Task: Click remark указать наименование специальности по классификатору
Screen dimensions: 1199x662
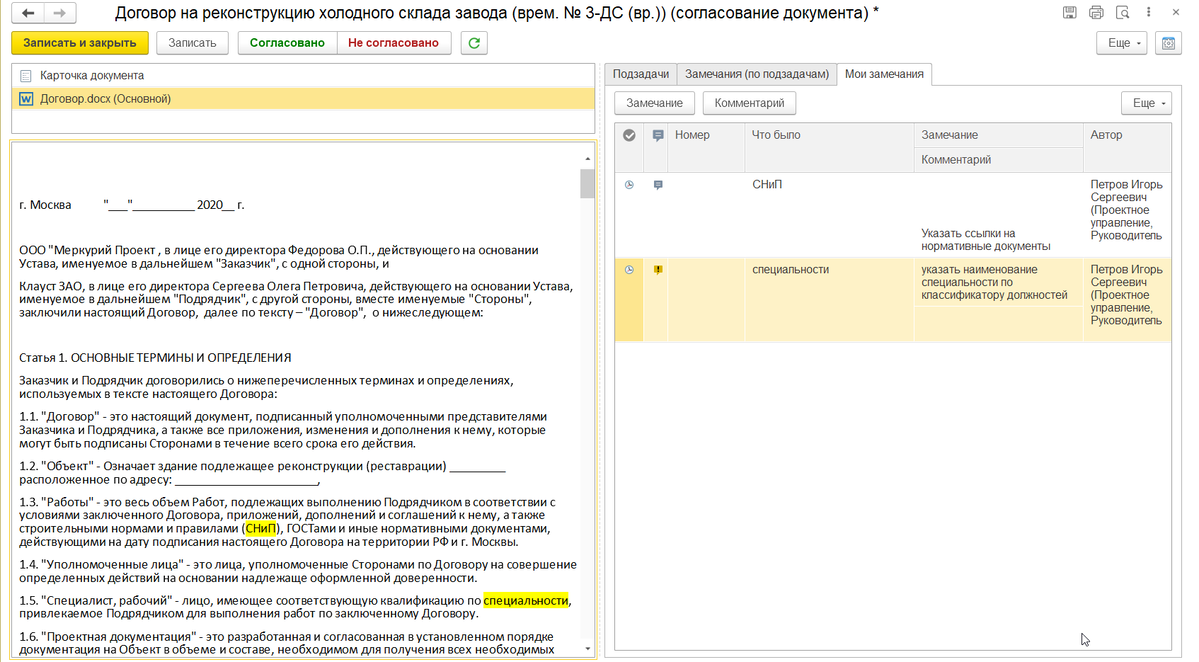Action: pyautogui.click(x=994, y=282)
